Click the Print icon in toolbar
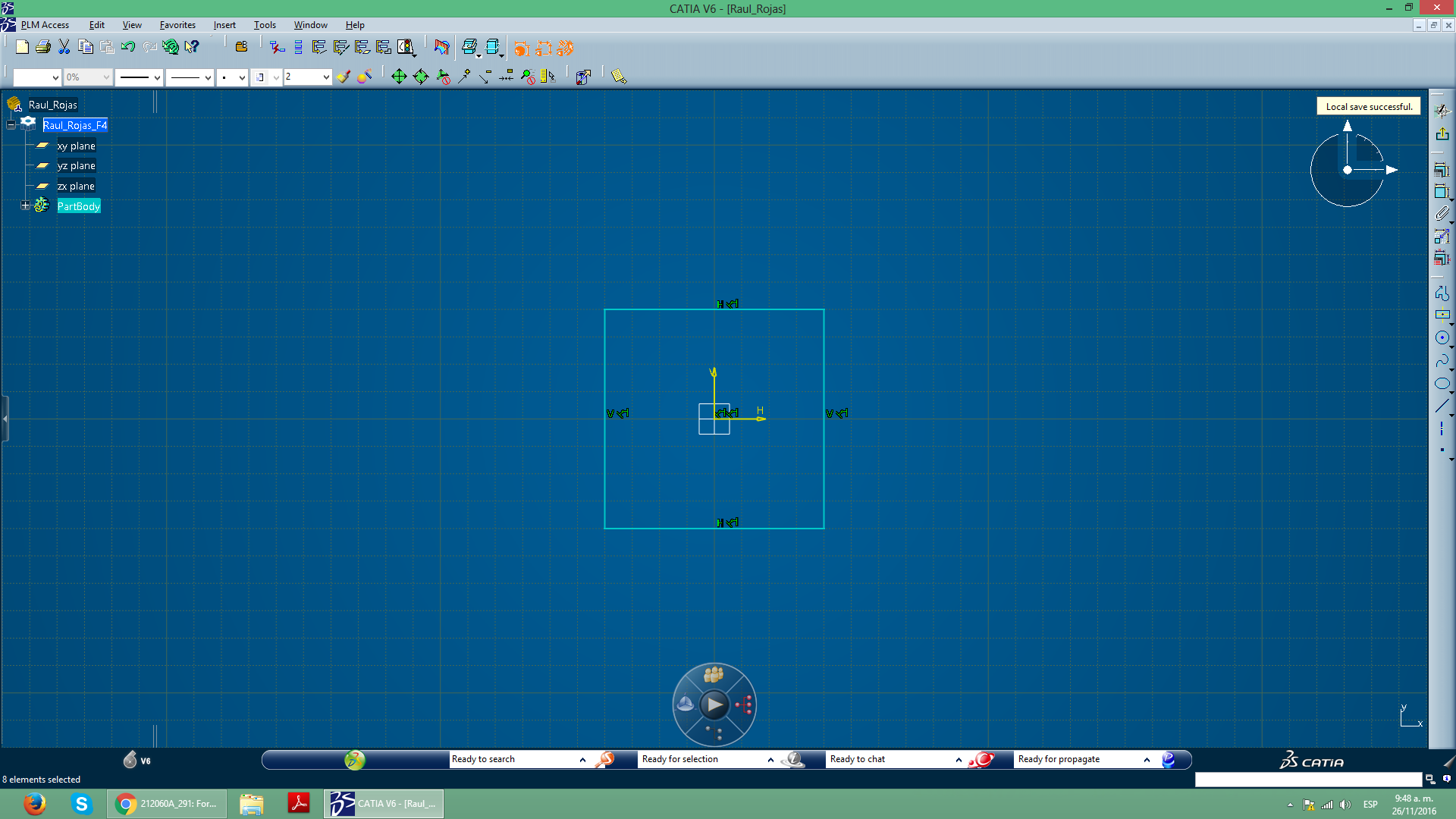Viewport: 1456px width, 819px height. coord(43,47)
